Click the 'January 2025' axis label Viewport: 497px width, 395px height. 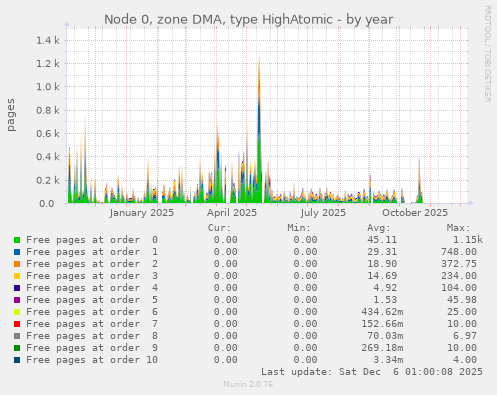pos(142,213)
